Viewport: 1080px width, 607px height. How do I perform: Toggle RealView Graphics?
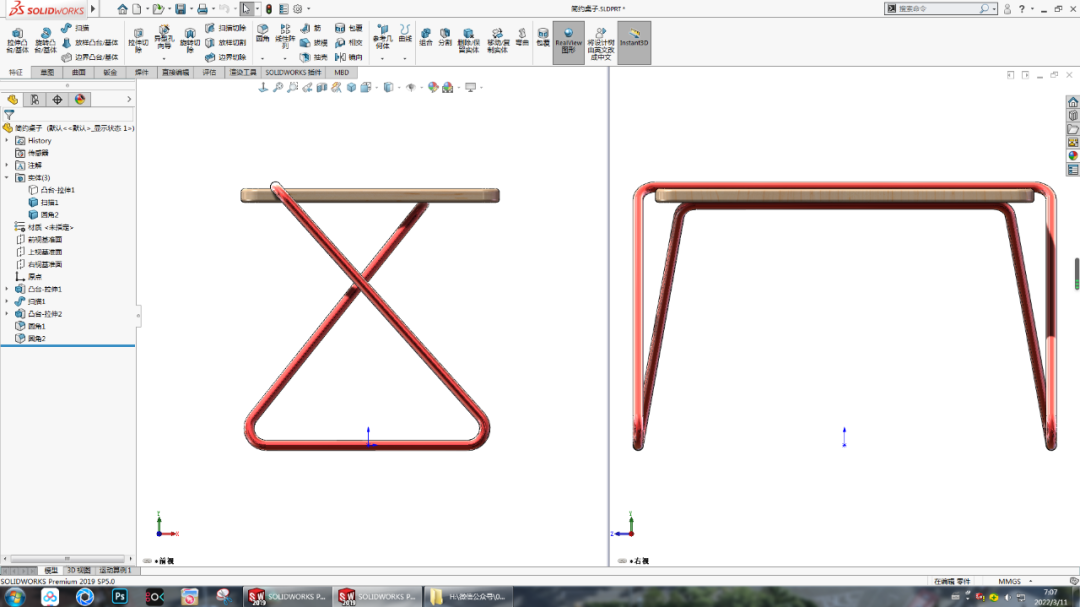(x=568, y=42)
